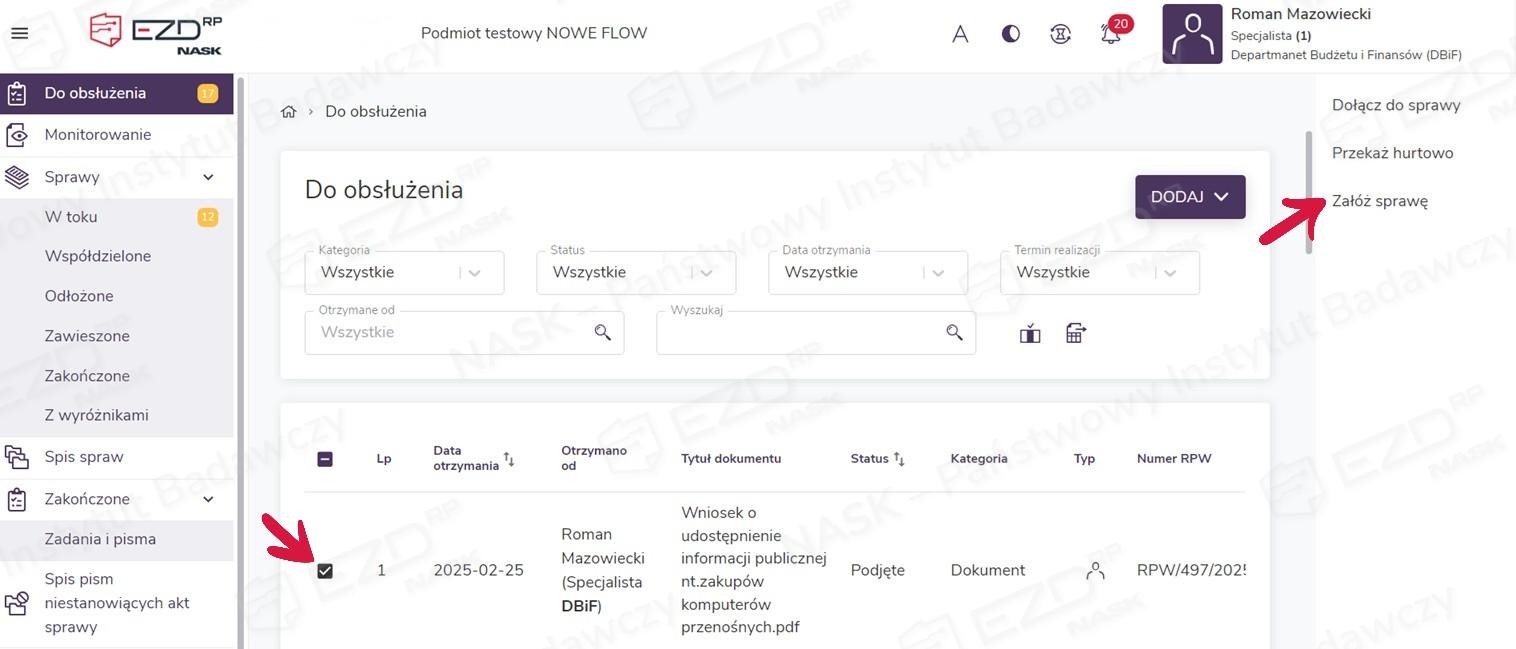Image resolution: width=1516 pixels, height=649 pixels.
Task: Collapse the Sprawy sidebar section
Action: (x=208, y=177)
